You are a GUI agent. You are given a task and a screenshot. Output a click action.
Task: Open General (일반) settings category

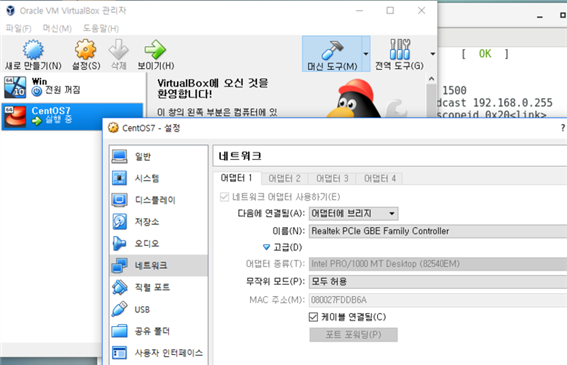click(x=158, y=156)
